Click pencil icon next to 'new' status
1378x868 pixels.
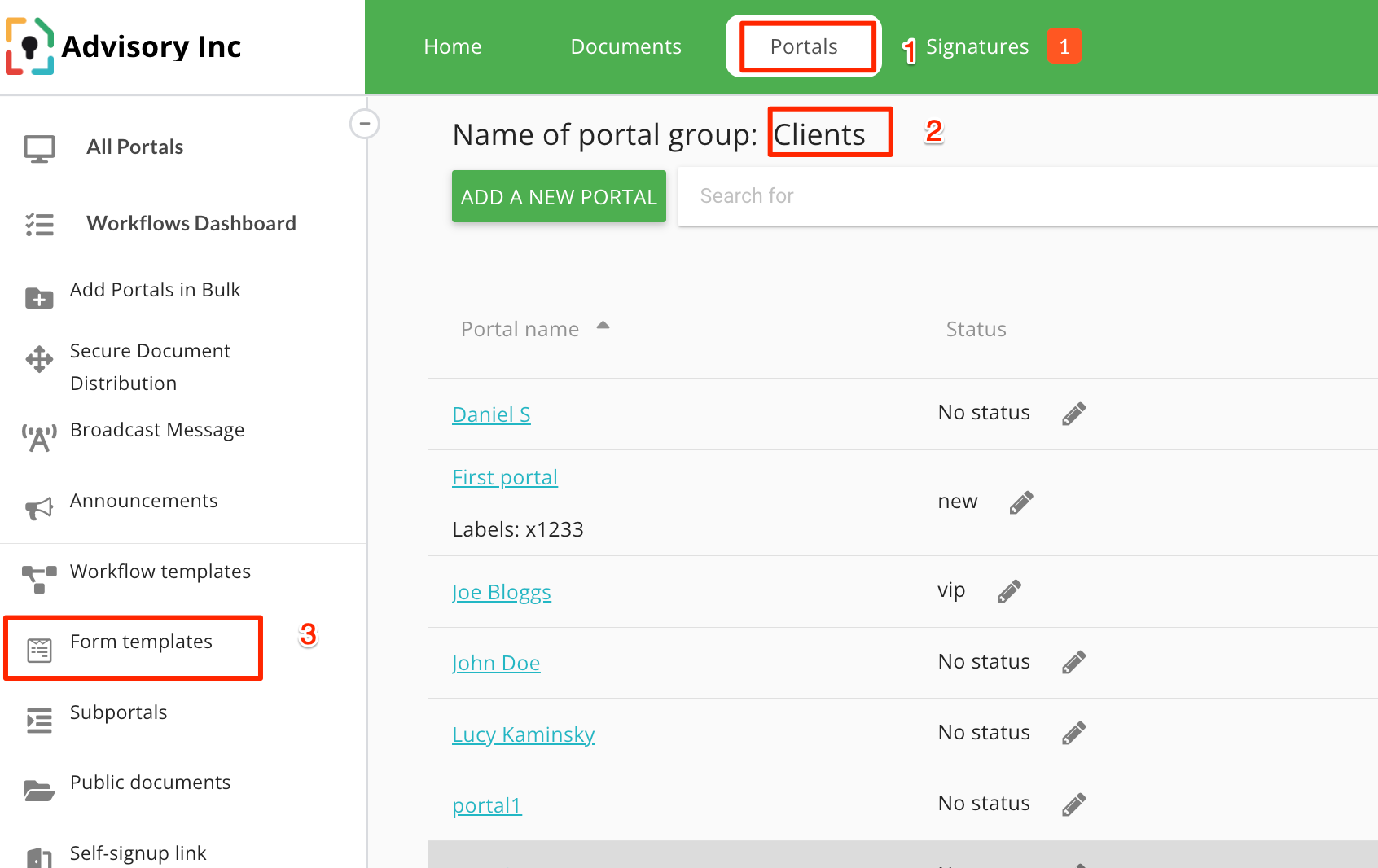(x=1021, y=503)
